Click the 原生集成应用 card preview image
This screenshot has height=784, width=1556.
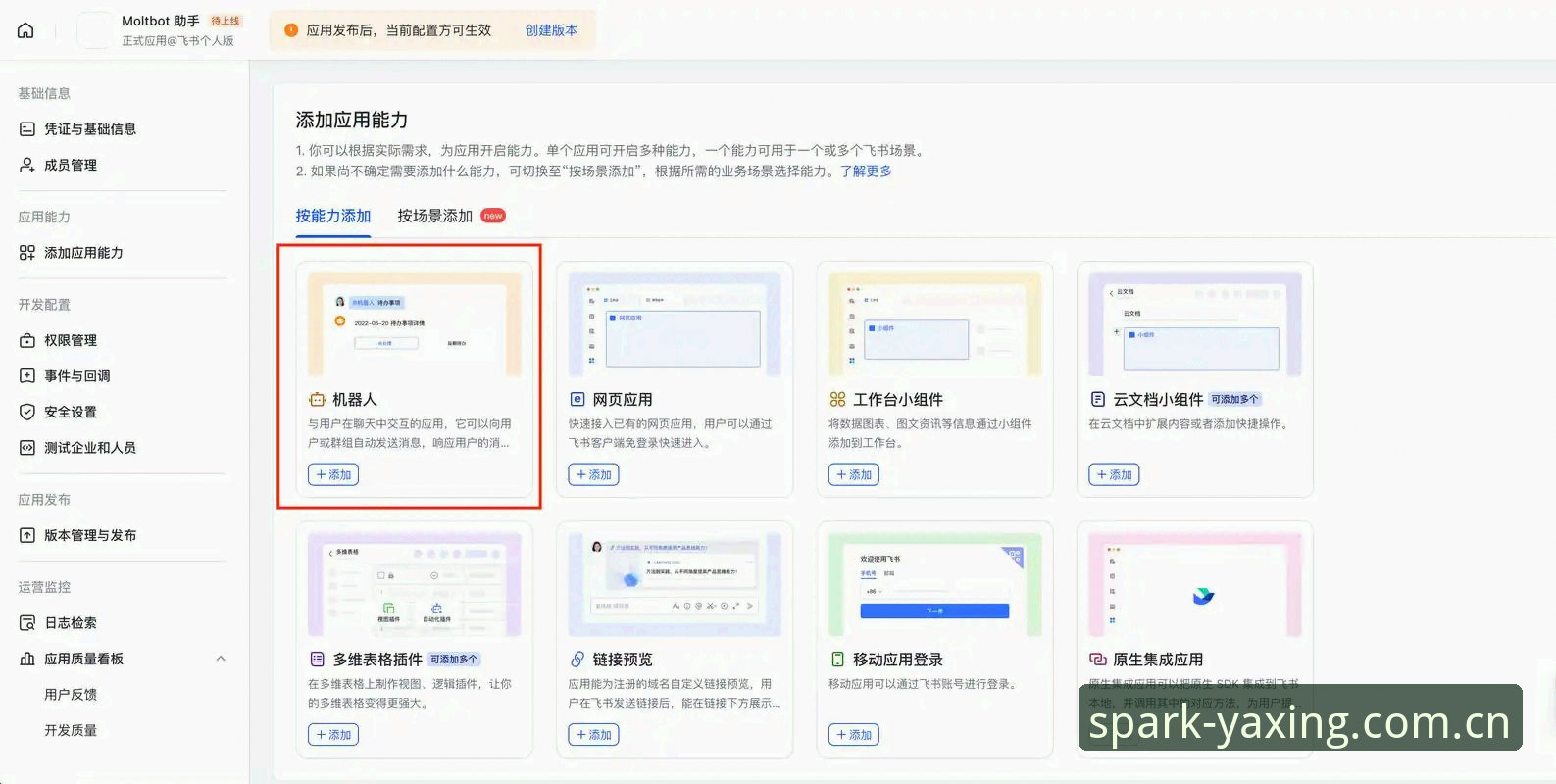[x=1195, y=585]
